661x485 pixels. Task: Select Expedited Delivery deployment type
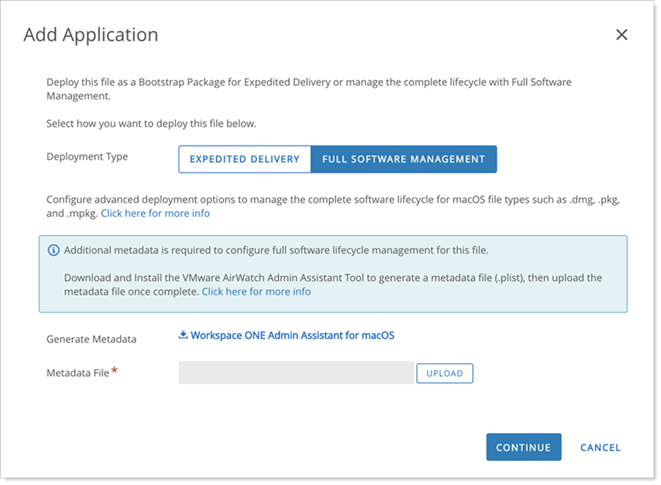coord(245,159)
